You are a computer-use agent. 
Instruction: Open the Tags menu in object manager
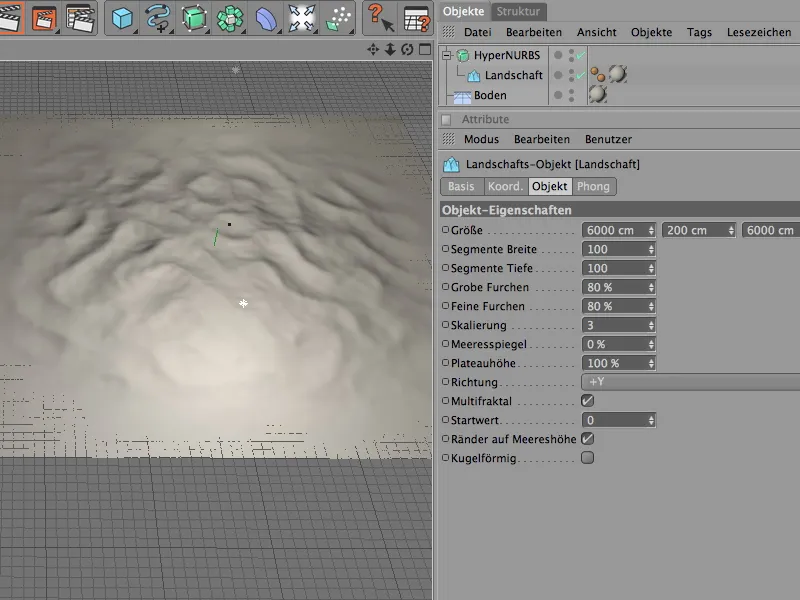pos(699,33)
